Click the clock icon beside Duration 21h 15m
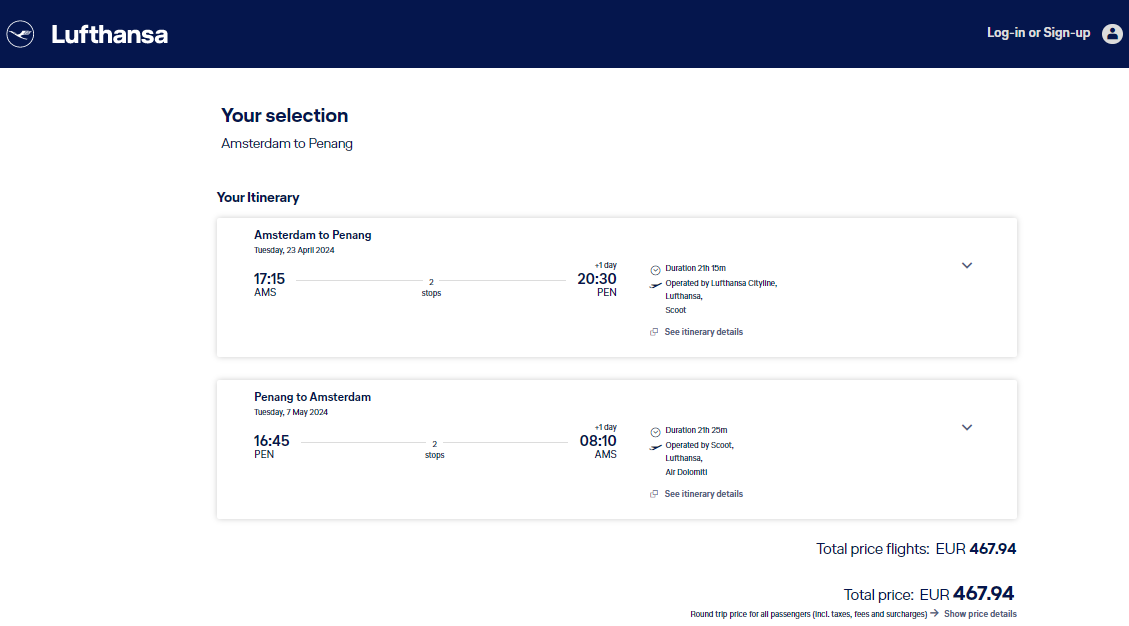Viewport: 1129px width, 626px height. pos(655,270)
